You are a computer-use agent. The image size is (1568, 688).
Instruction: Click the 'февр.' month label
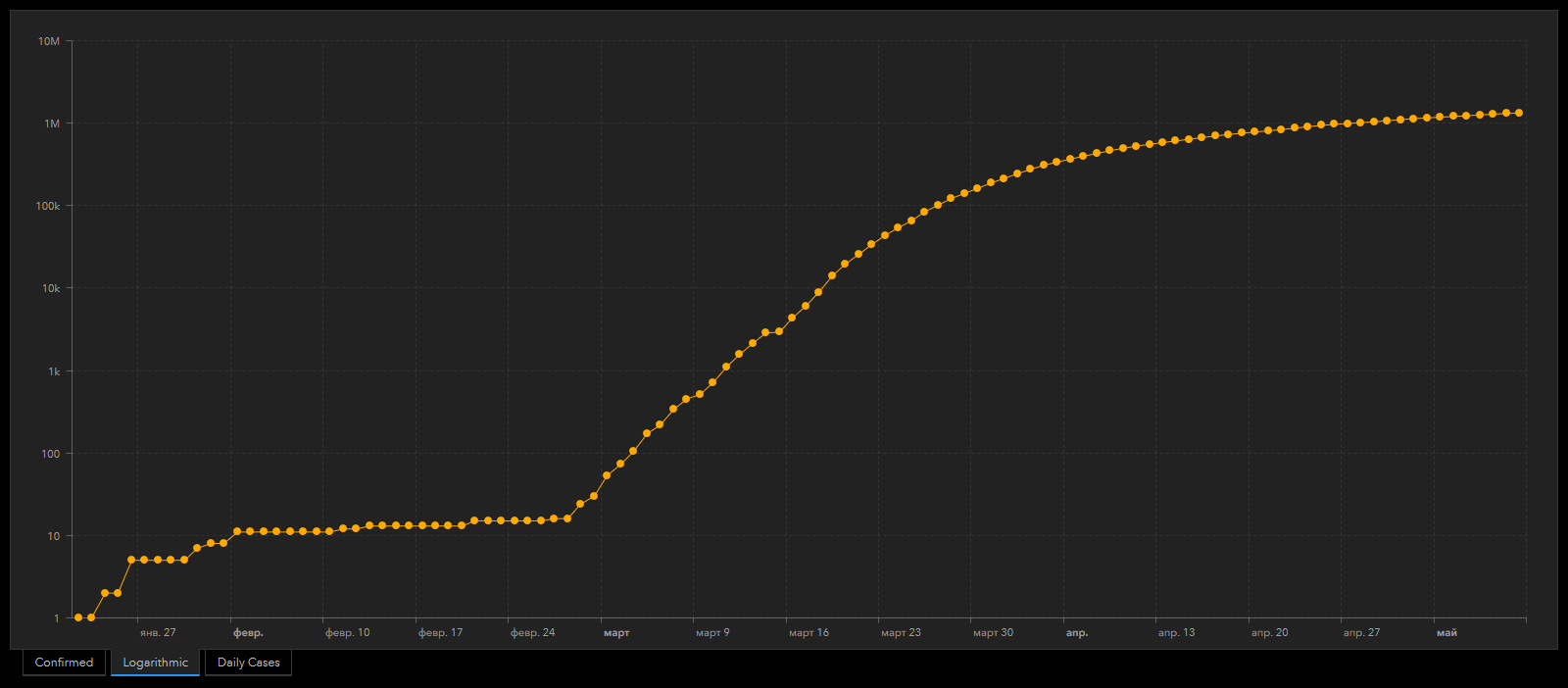pyautogui.click(x=248, y=633)
